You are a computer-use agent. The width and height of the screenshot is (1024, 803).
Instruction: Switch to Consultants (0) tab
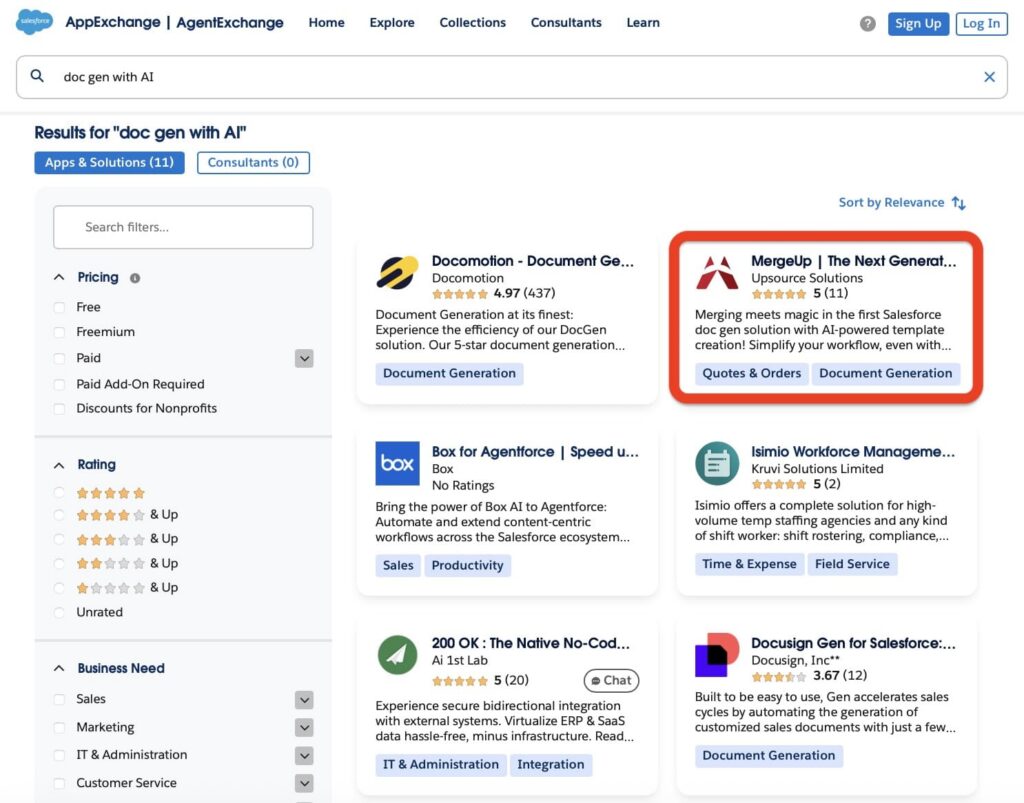point(253,163)
